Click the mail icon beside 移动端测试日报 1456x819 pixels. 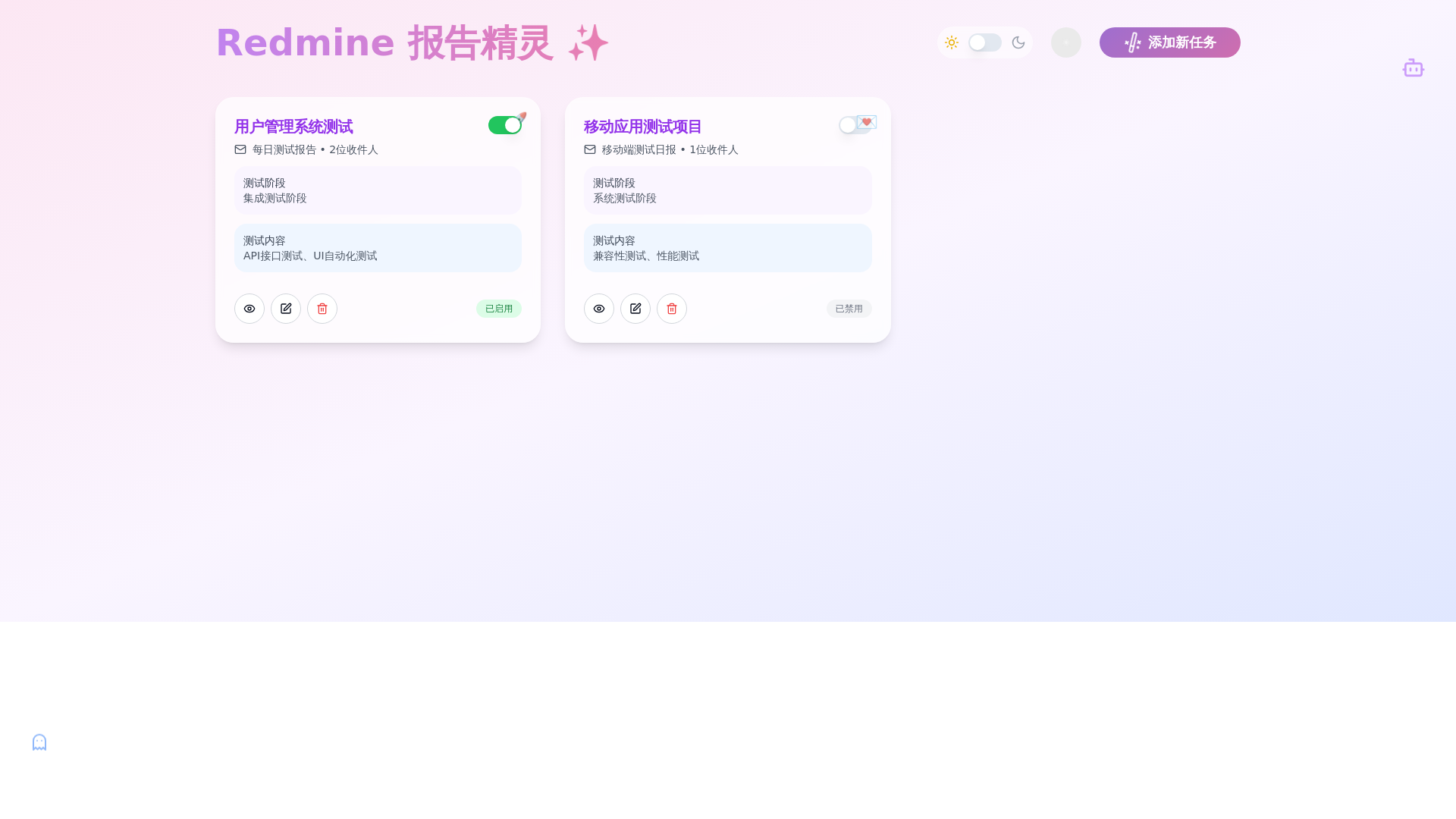click(590, 149)
